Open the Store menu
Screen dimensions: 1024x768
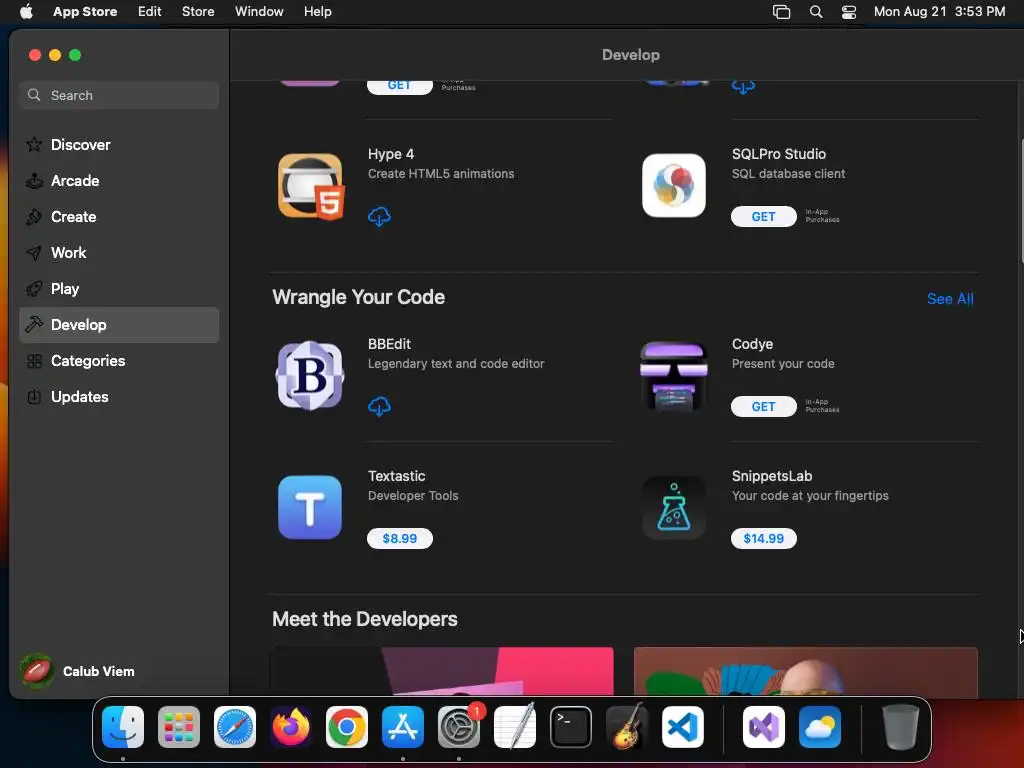point(198,12)
